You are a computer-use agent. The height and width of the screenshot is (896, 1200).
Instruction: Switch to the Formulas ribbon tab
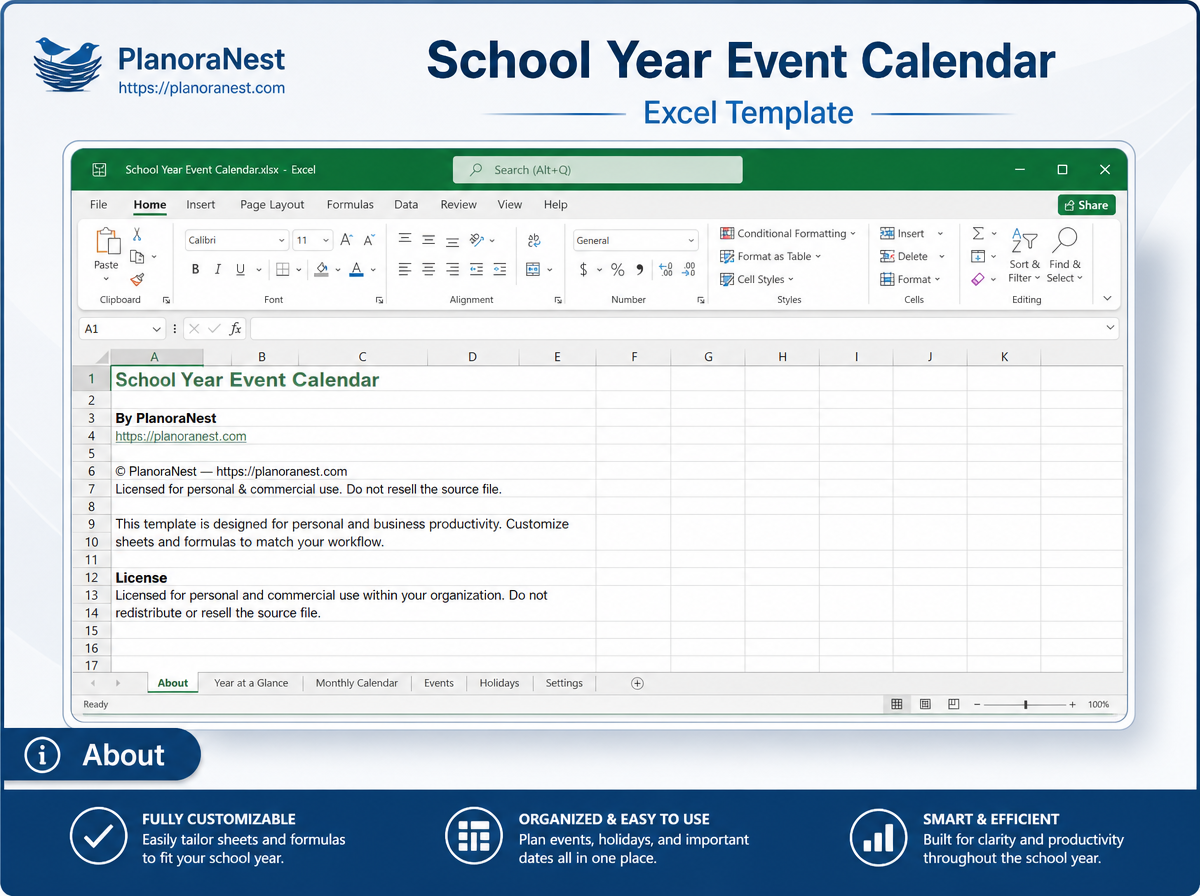tap(350, 205)
